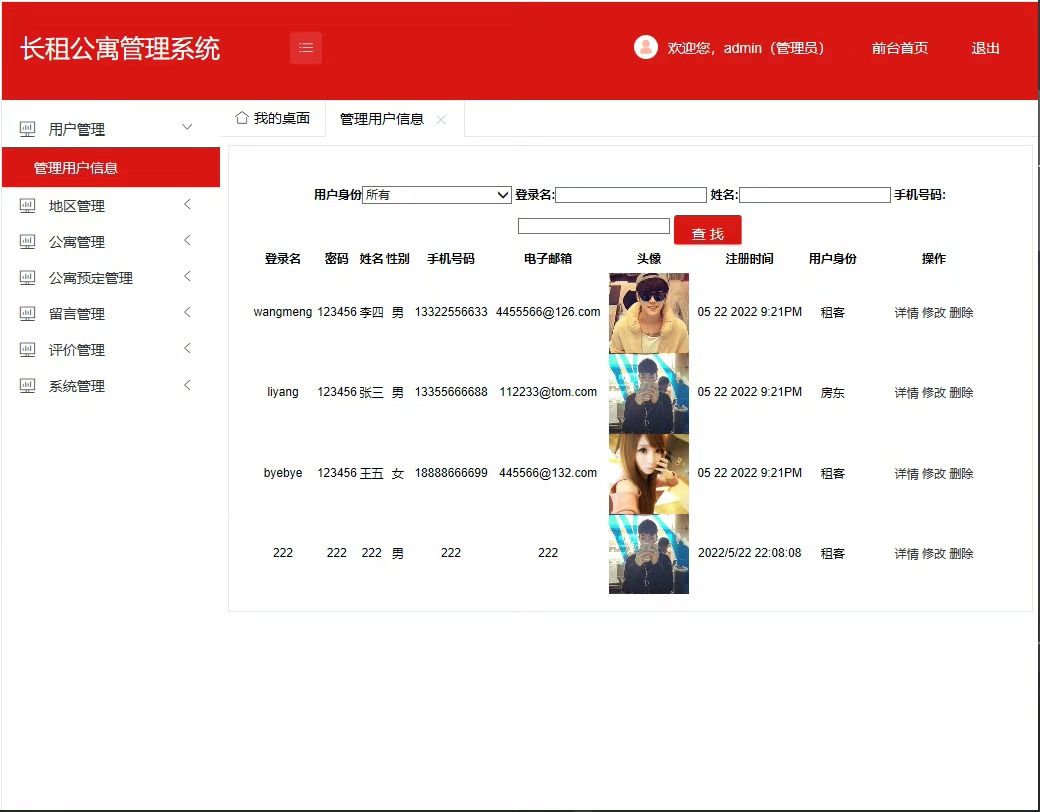Open the 用户身份 dropdown filter
The width and height of the screenshot is (1040, 812).
(437, 195)
